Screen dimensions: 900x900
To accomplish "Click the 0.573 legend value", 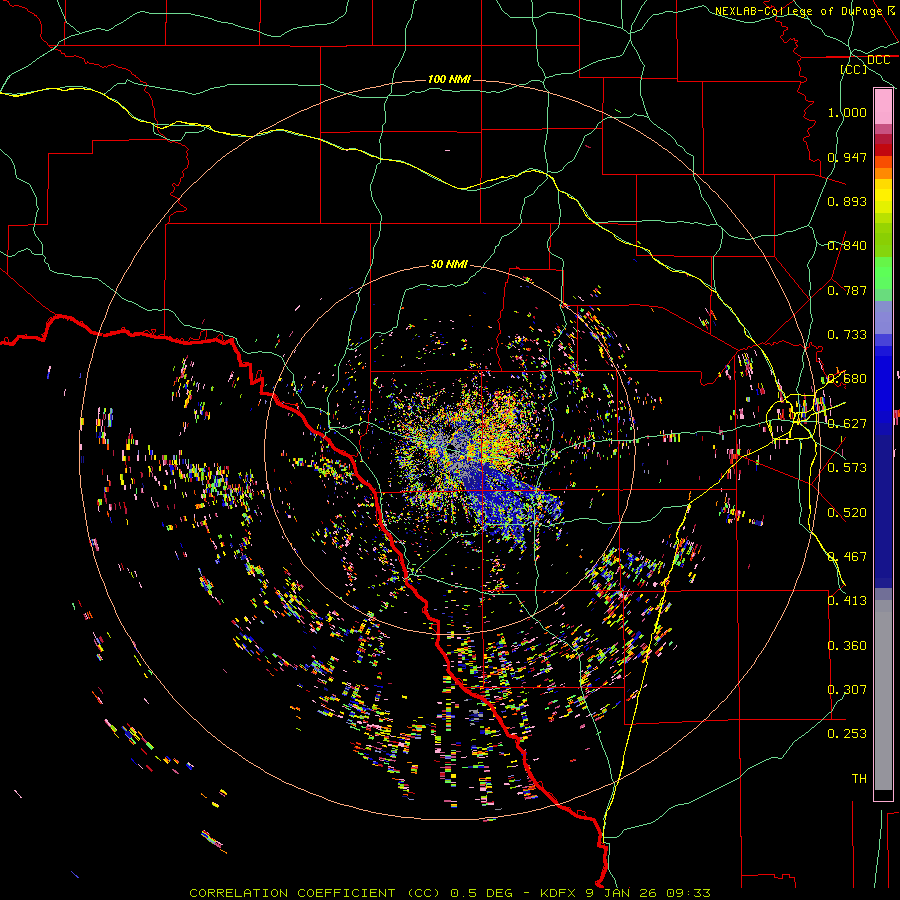I will 847,468.
